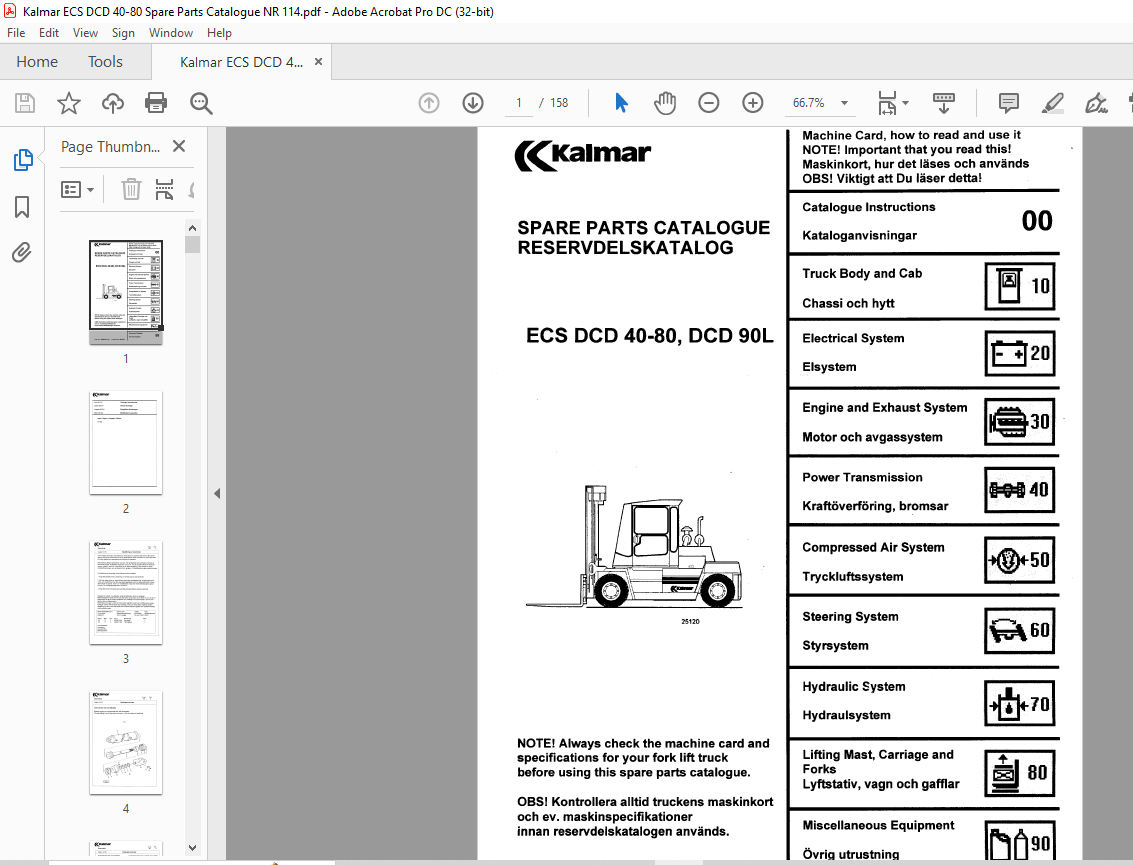Open the Edit menu
This screenshot has width=1133, height=865.
[48, 33]
